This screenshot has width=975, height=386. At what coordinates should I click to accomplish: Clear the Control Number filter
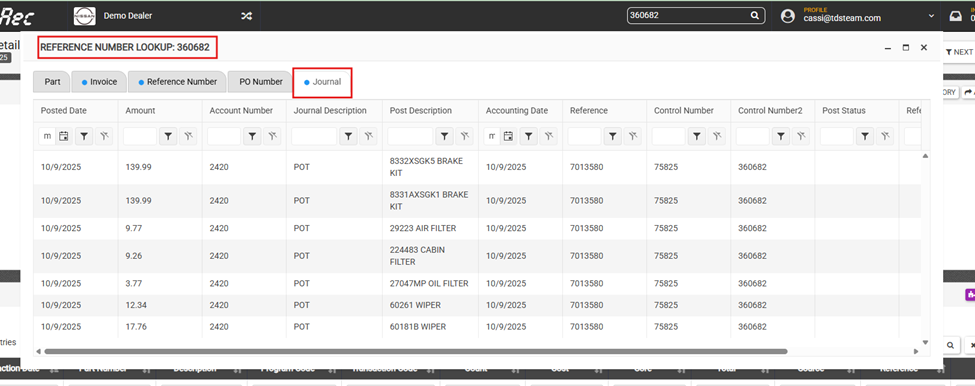717,136
